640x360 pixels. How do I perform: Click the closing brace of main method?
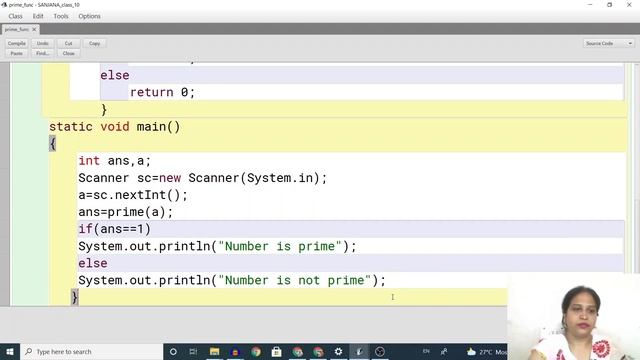(x=74, y=297)
